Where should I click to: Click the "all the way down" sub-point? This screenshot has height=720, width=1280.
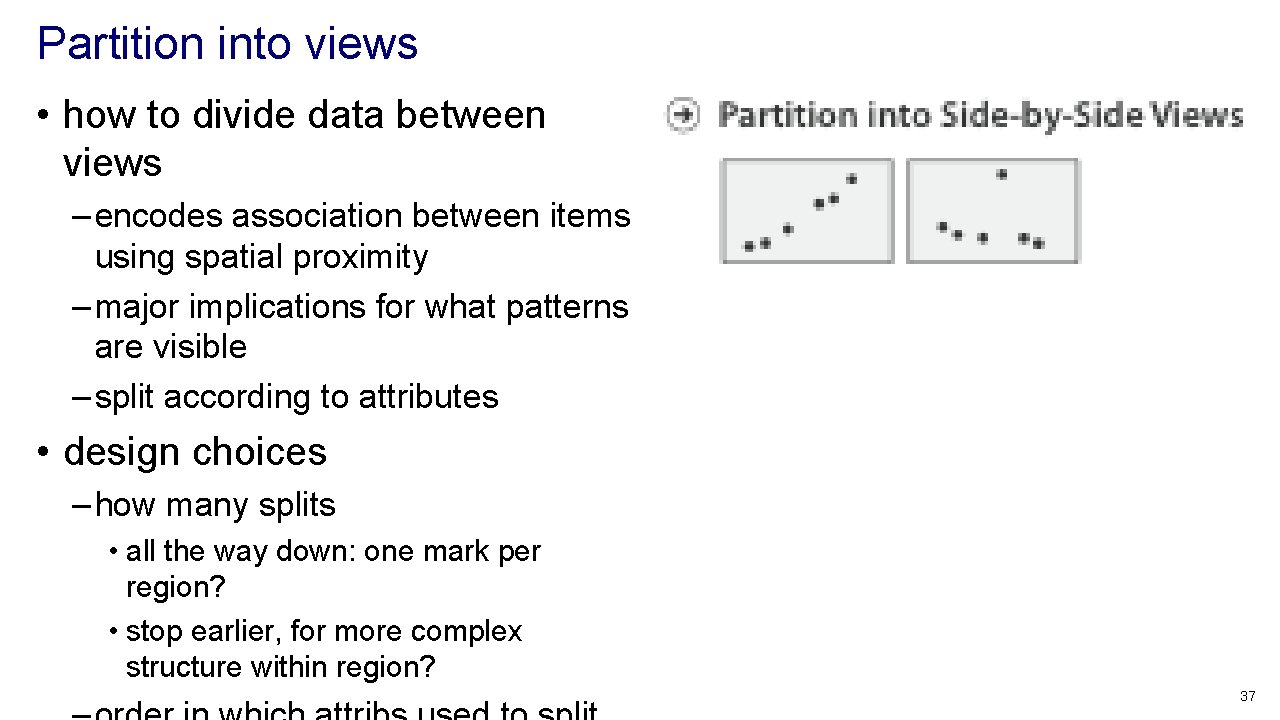tap(333, 551)
